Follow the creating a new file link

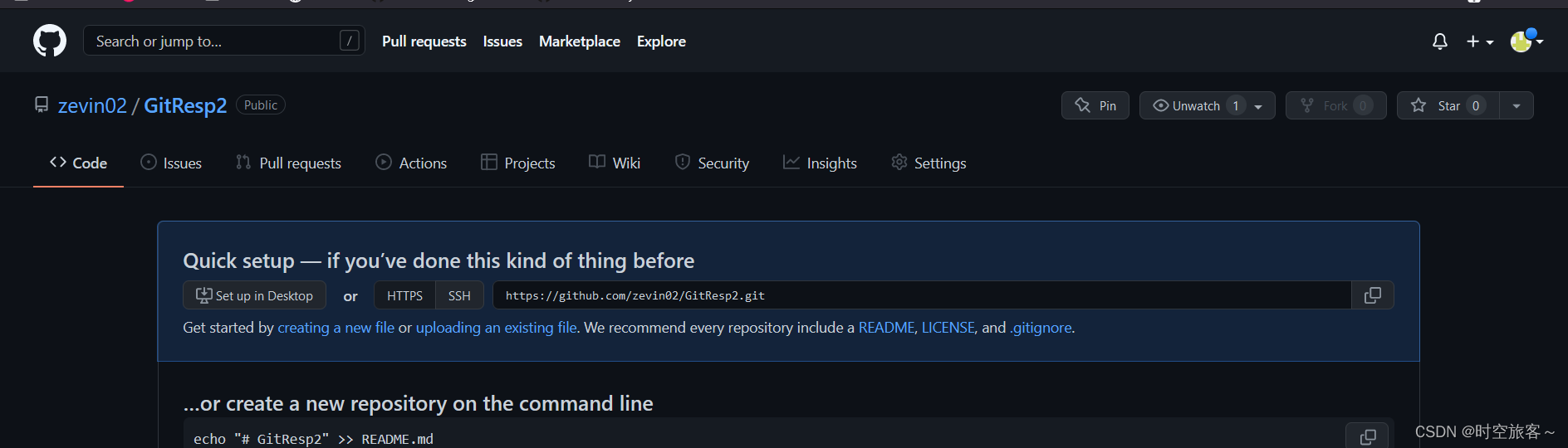336,328
